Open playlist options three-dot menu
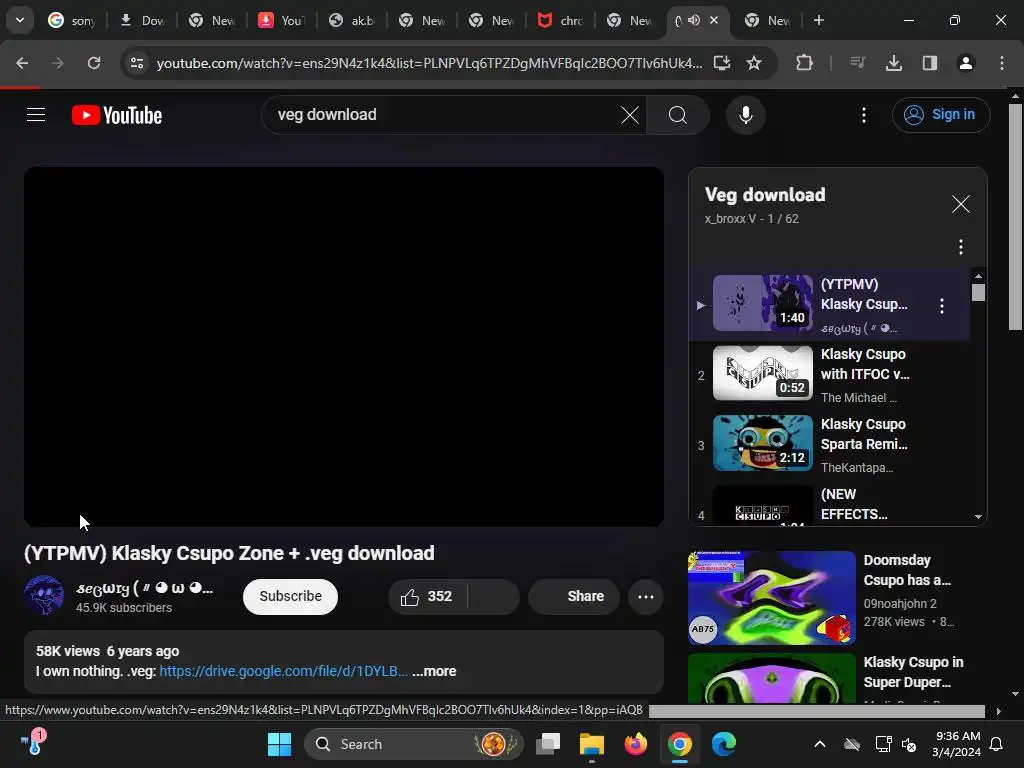 tap(960, 247)
